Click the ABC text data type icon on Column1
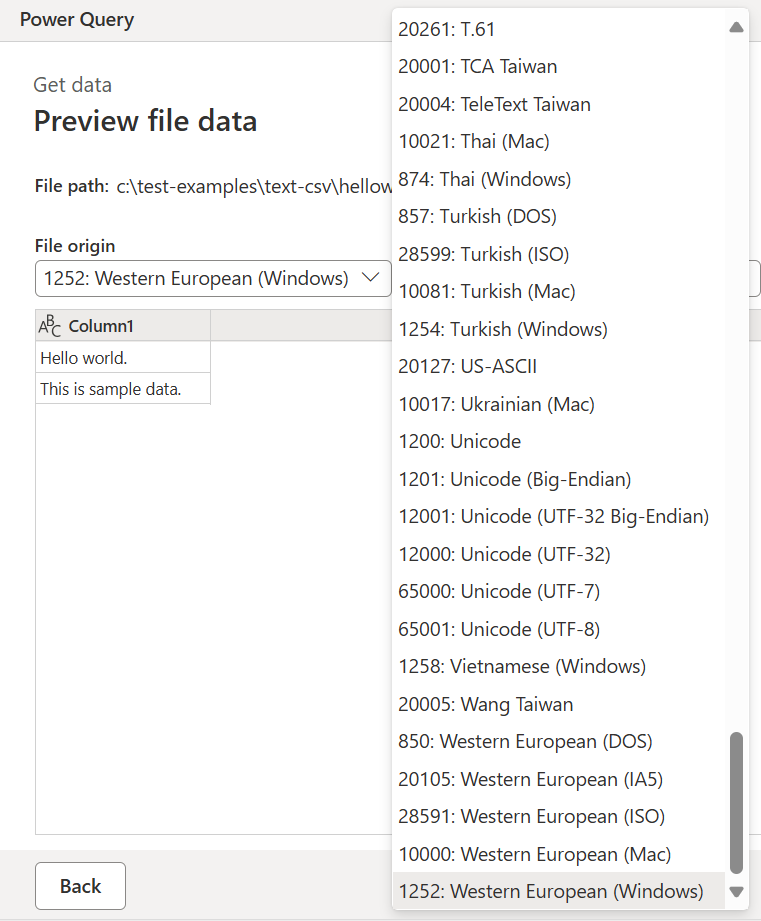The image size is (761, 921). 52,325
